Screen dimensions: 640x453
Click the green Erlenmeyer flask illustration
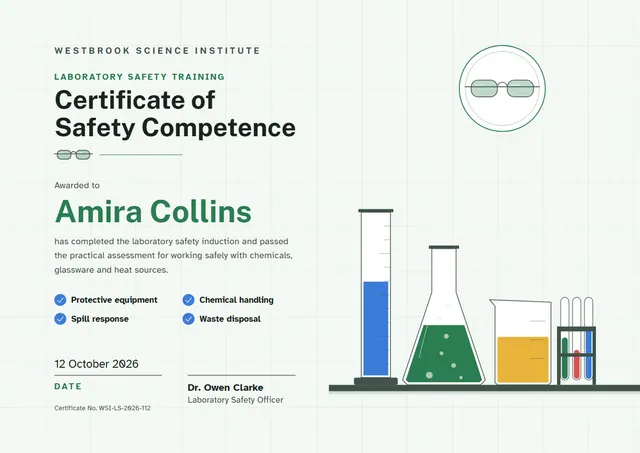pyautogui.click(x=444, y=315)
